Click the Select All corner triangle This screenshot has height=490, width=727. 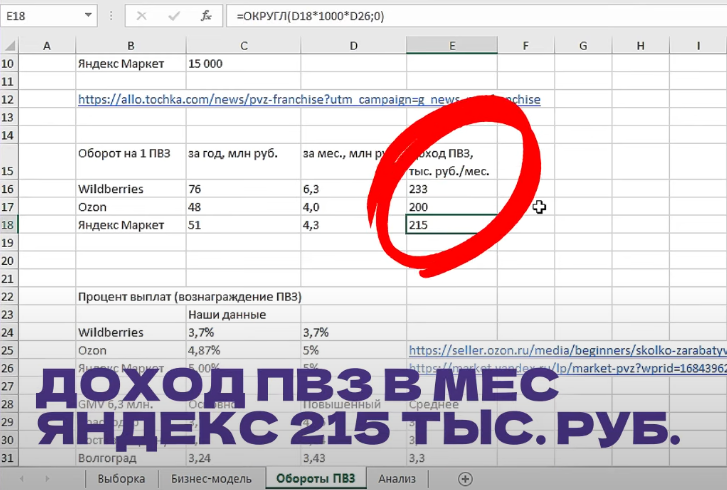(10, 45)
